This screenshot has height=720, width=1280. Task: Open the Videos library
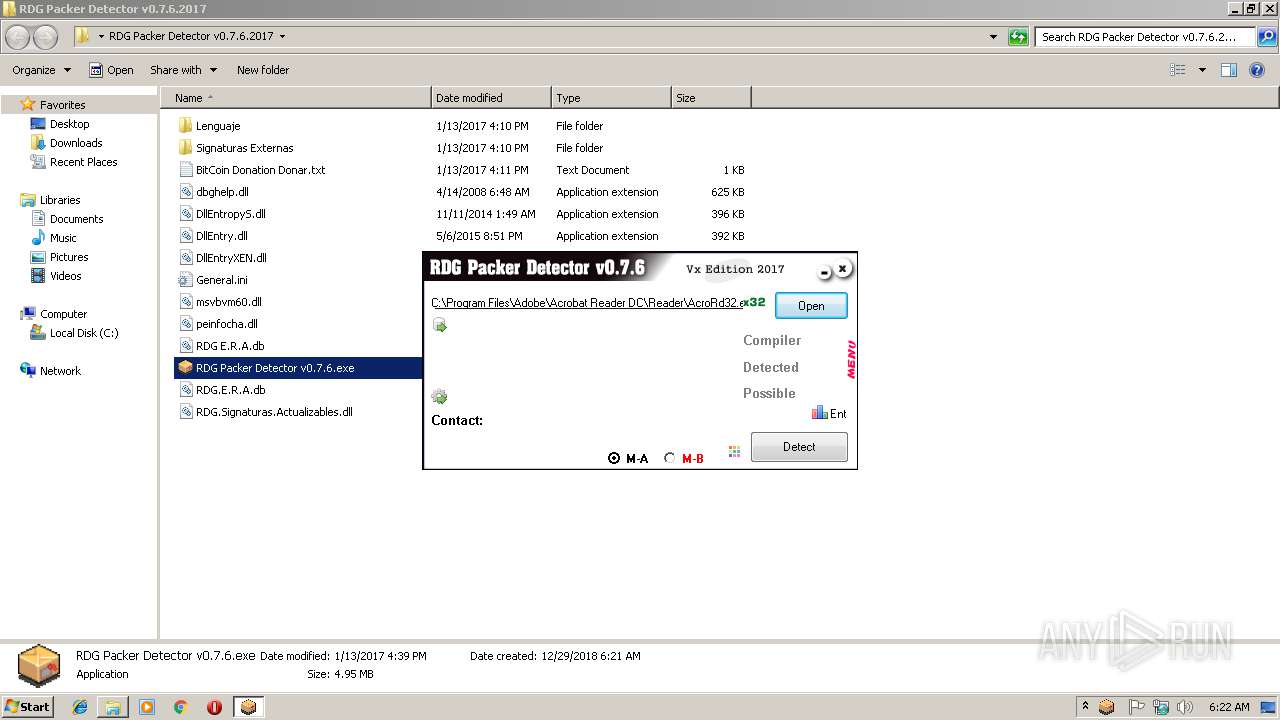(65, 276)
